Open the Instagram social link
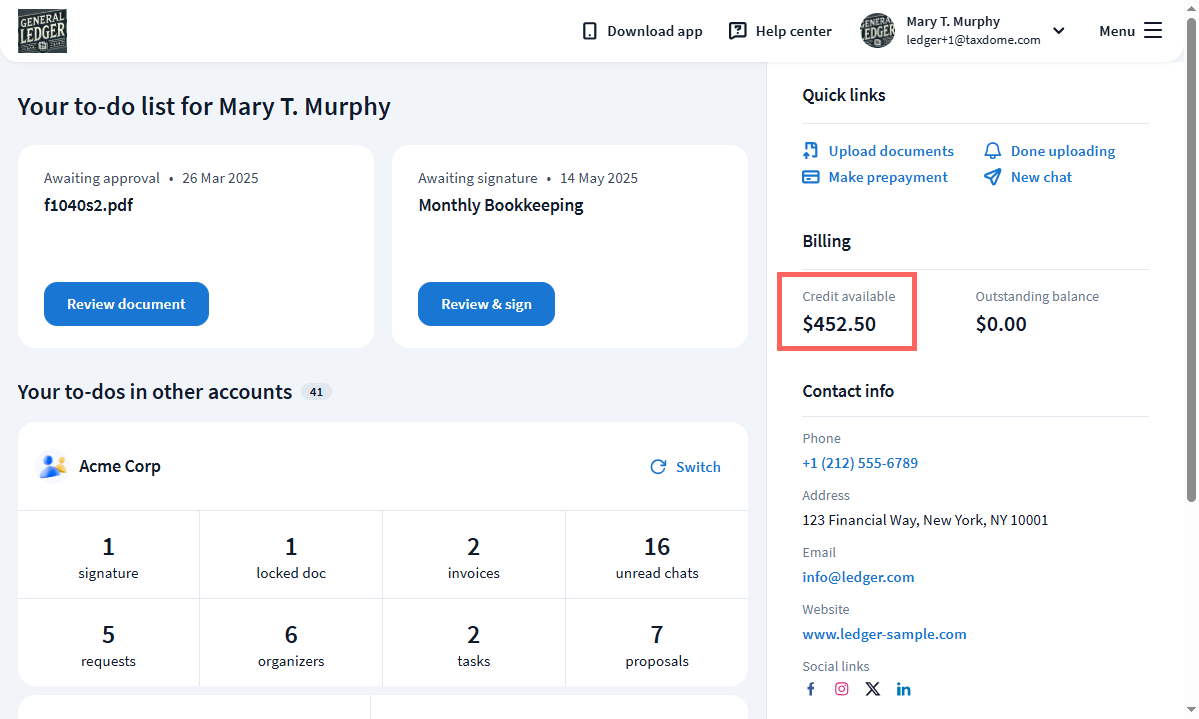Image resolution: width=1199 pixels, height=719 pixels. 842,689
